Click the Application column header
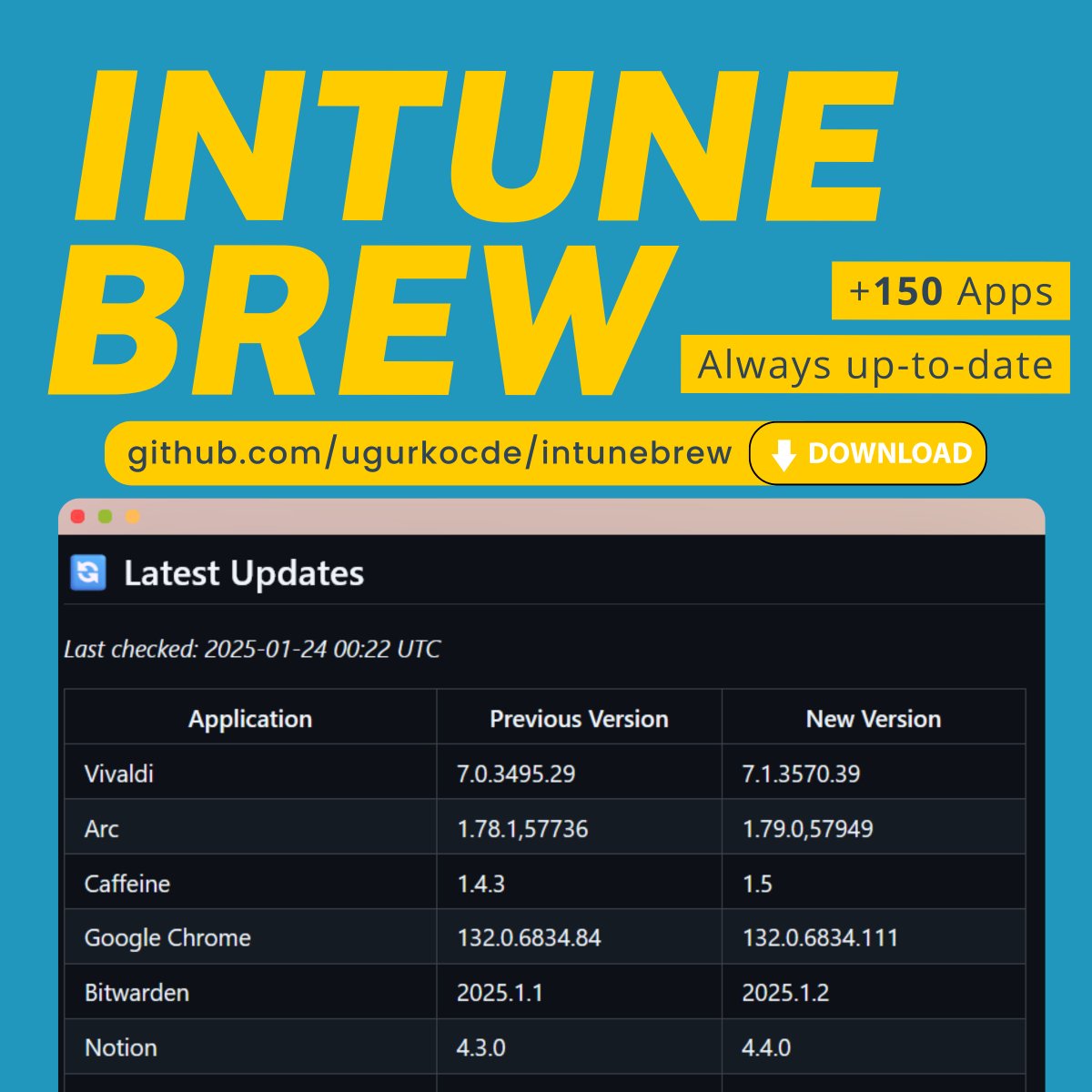 tap(250, 719)
